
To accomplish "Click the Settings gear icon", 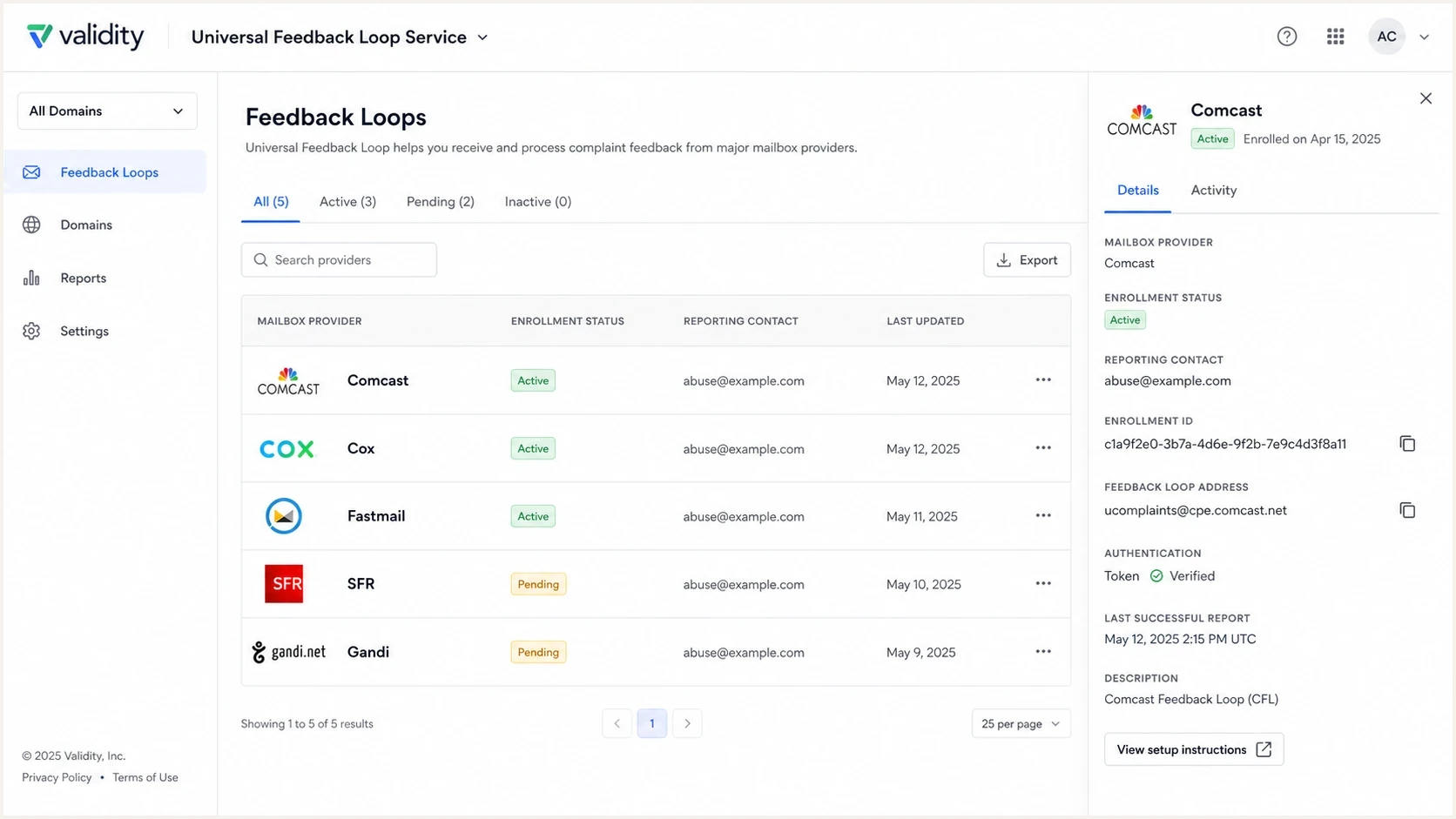I will tap(31, 331).
